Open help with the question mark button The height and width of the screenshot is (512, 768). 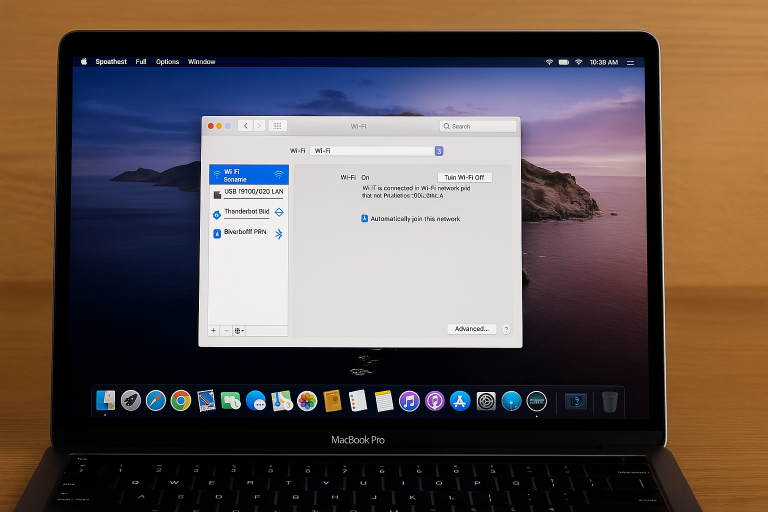coord(506,329)
